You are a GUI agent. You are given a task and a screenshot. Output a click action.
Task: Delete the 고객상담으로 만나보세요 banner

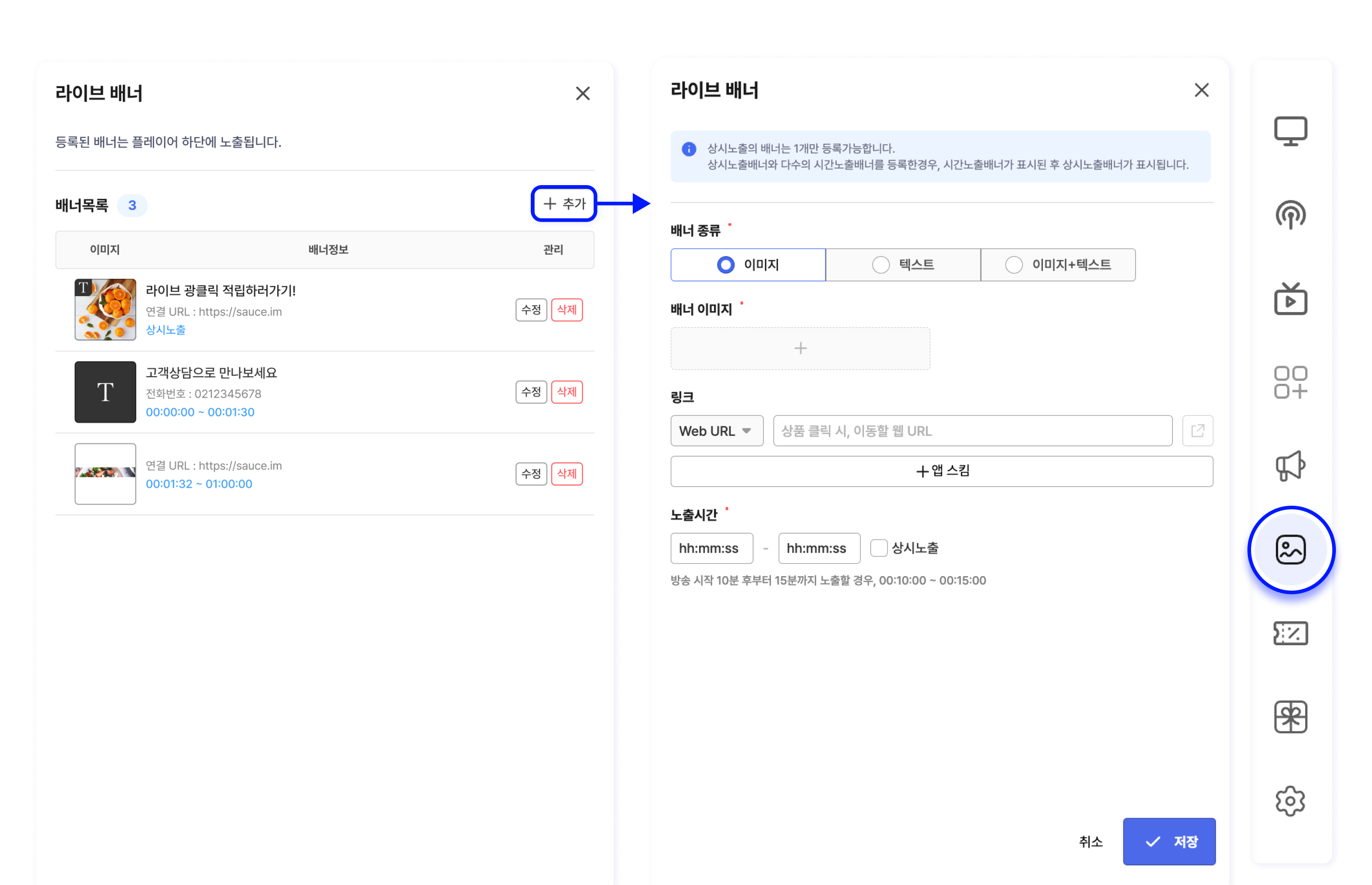tap(567, 392)
